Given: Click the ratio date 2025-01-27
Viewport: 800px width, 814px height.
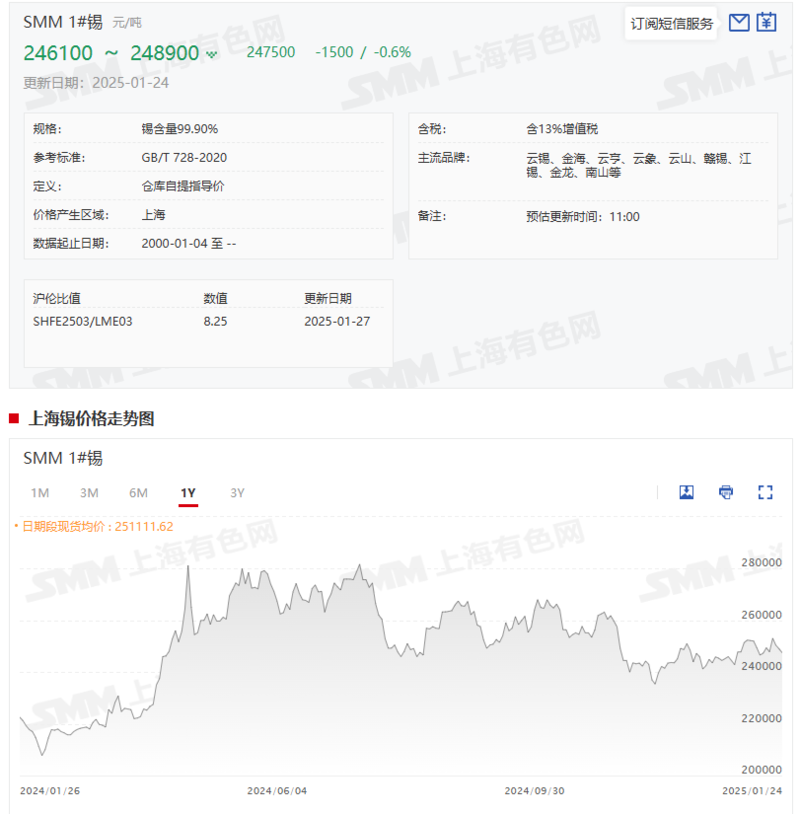Looking at the screenshot, I should click(x=337, y=321).
